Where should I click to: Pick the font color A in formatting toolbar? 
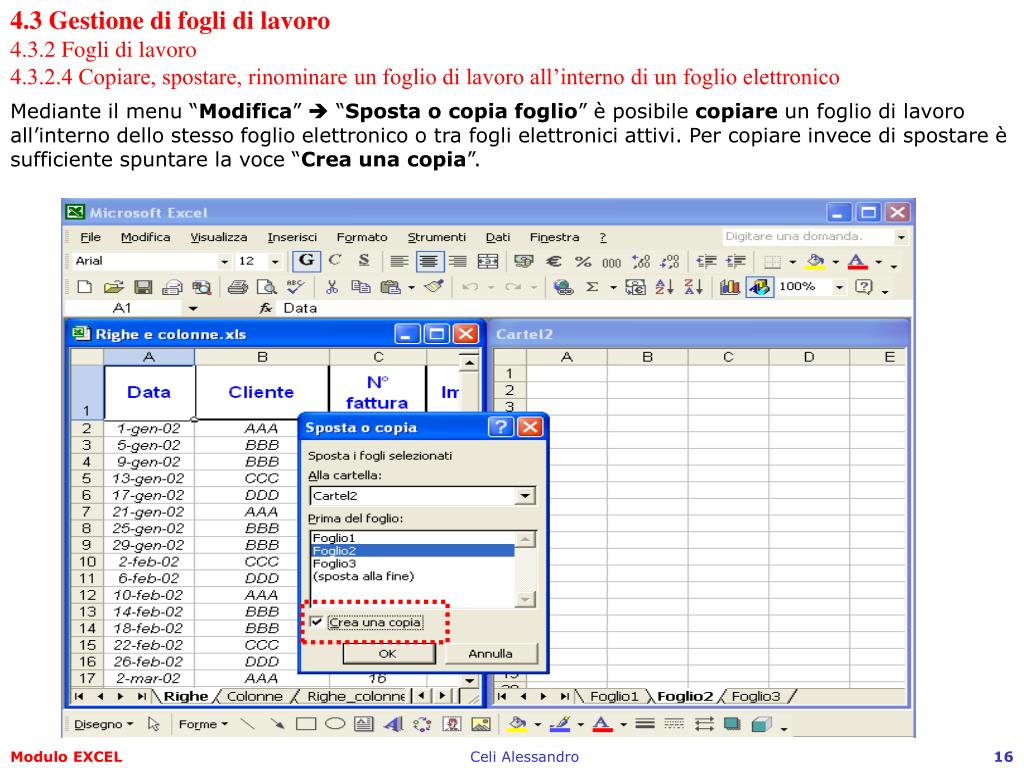coord(857,262)
